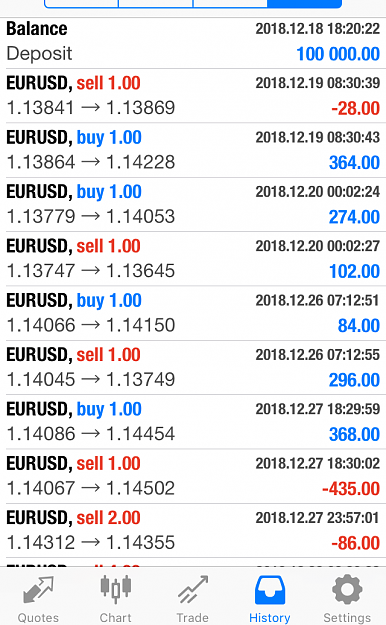
Task: Open the Settings gear icon
Action: coord(347,589)
